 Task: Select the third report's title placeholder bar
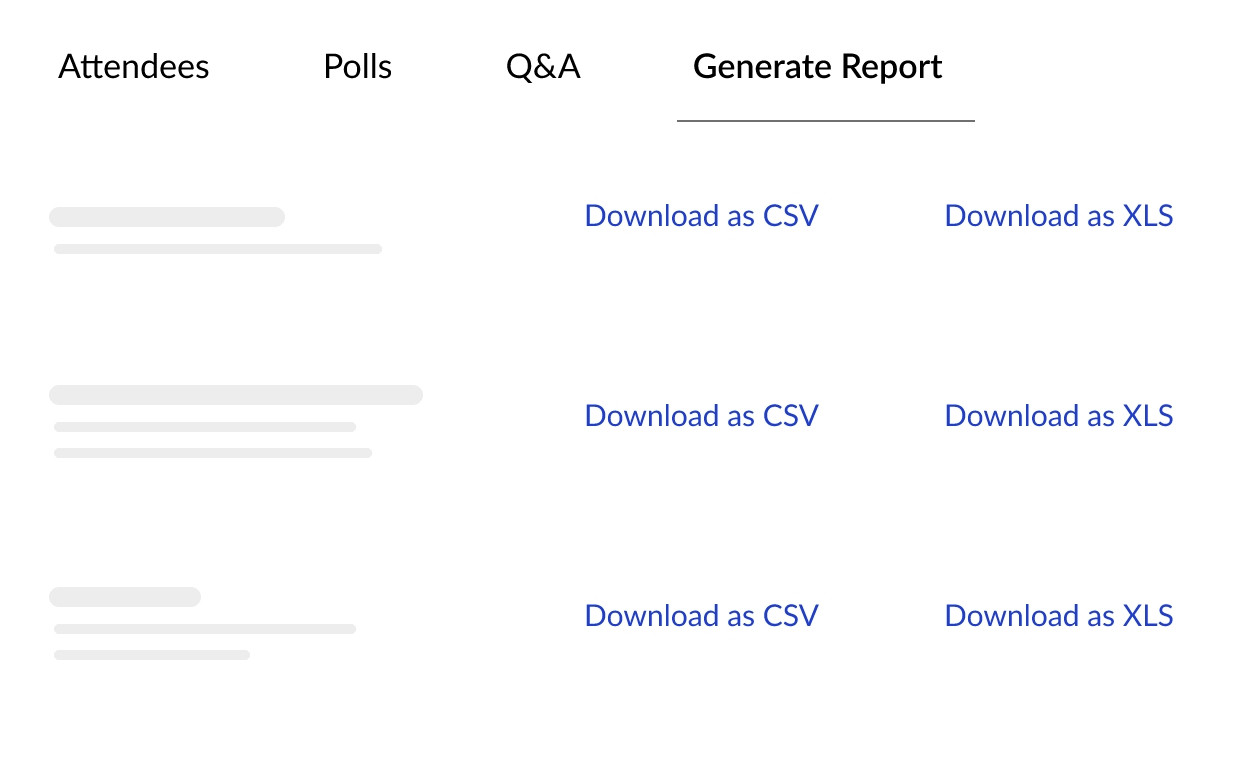point(125,597)
